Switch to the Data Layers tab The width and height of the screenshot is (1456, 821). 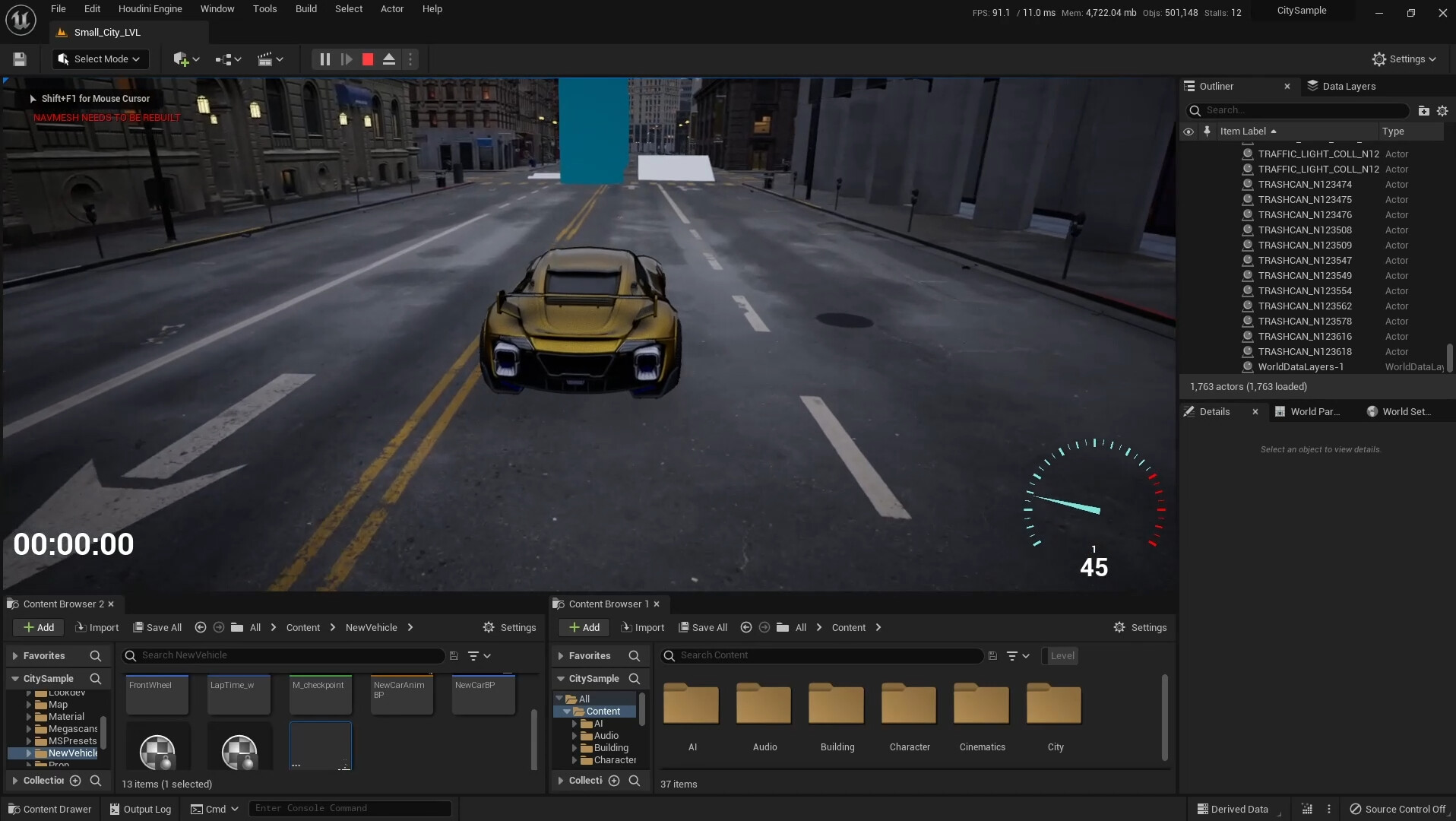pyautogui.click(x=1350, y=86)
